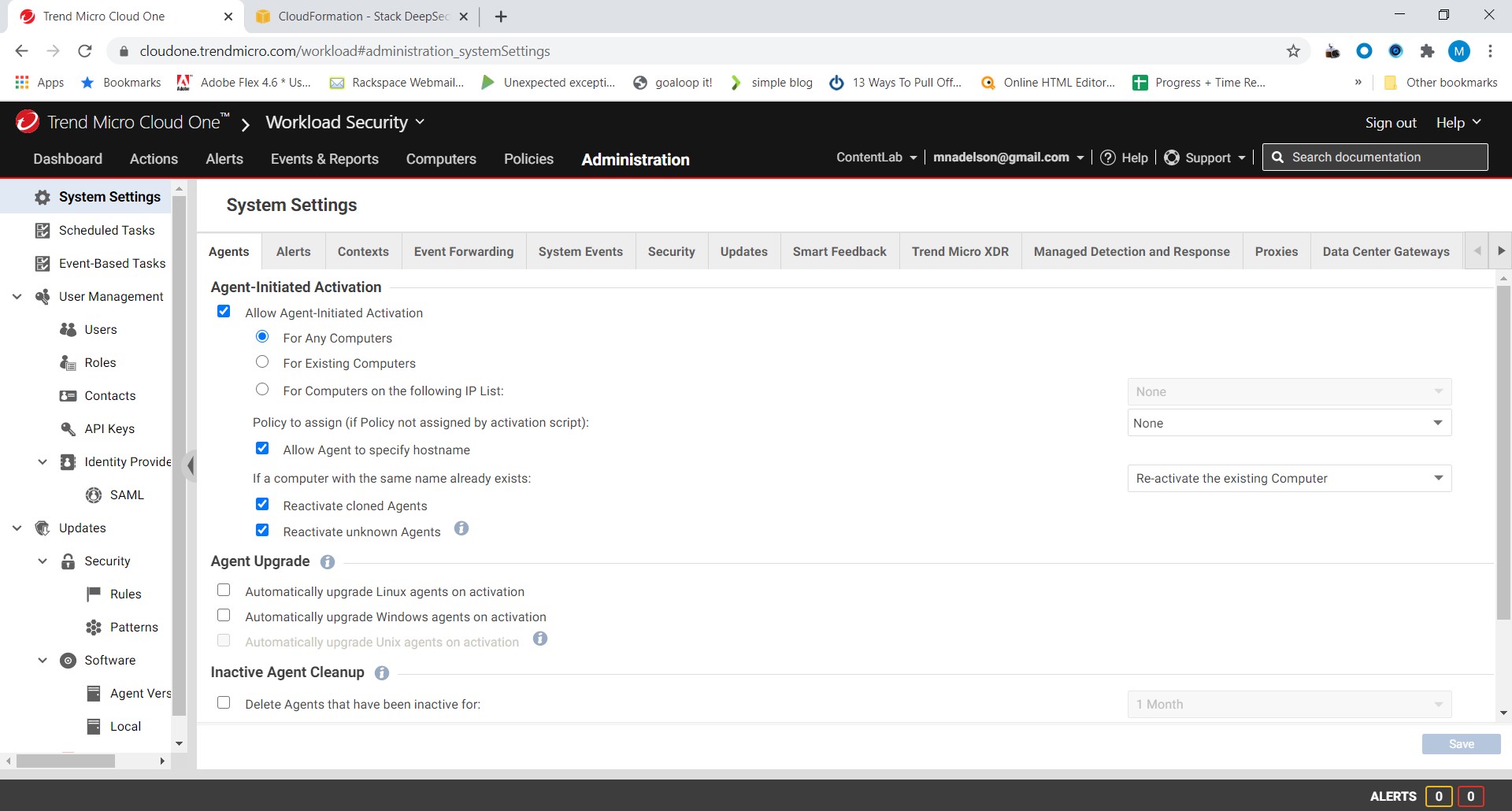The width and height of the screenshot is (1512, 811).
Task: Toggle Allow Agent to specify hostname
Action: coord(262,449)
